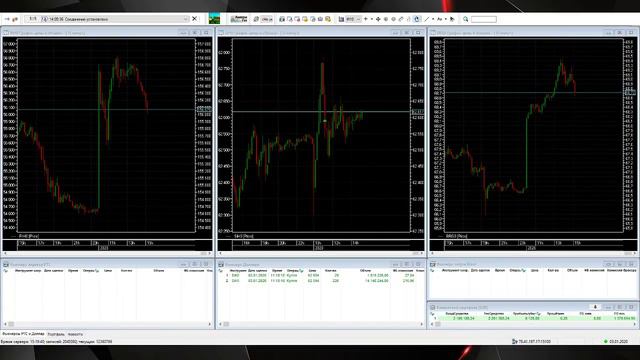Click the connect arrow icon at toolbar start
Image resolution: width=640 pixels, height=360 pixels.
(7, 19)
